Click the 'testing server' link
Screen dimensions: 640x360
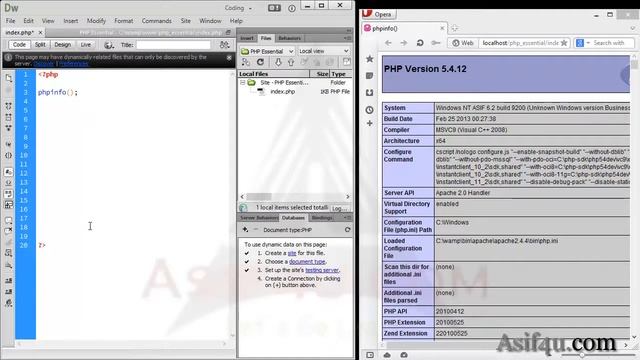pyautogui.click(x=322, y=270)
